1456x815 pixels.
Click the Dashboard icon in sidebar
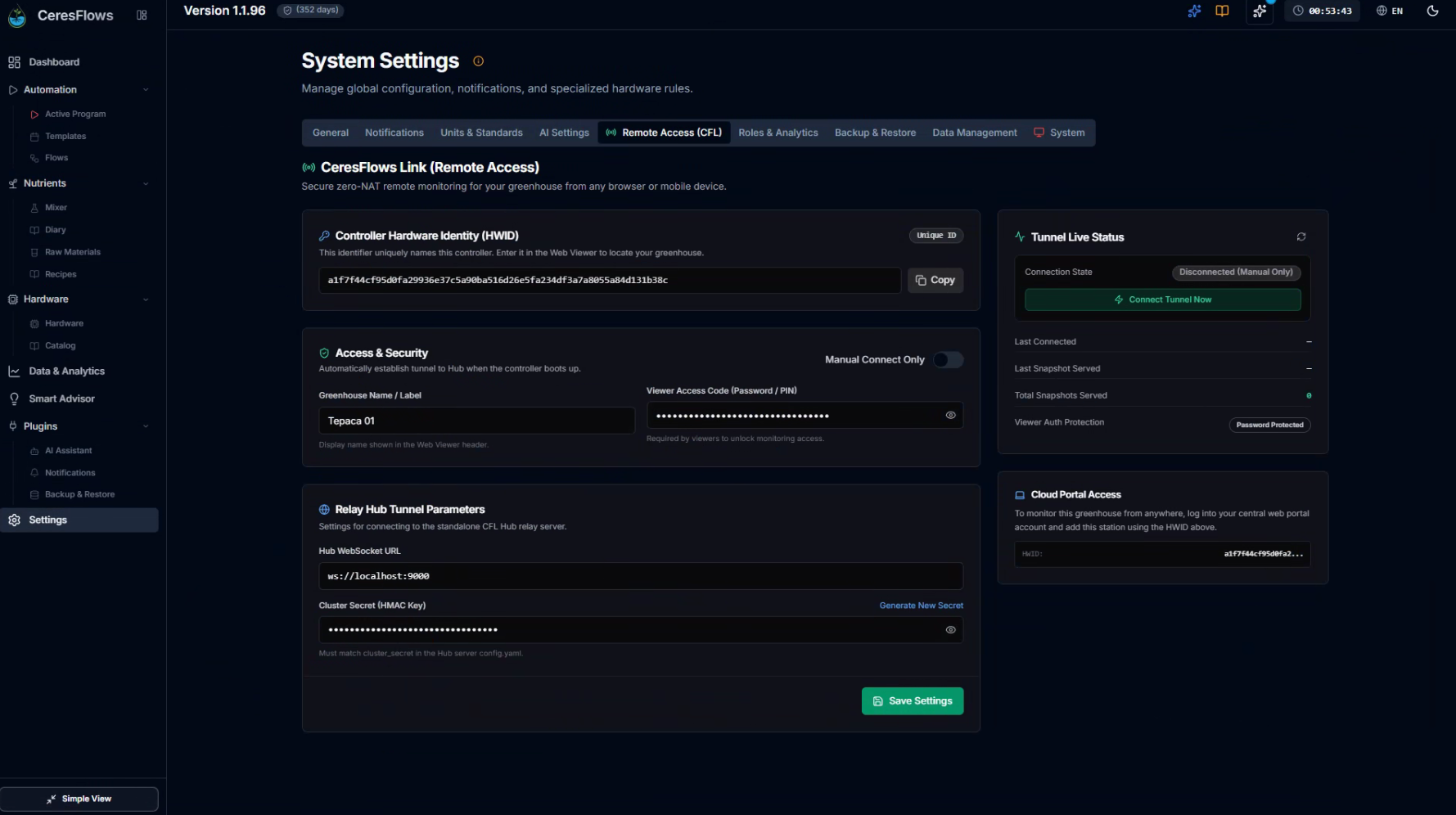click(x=14, y=62)
